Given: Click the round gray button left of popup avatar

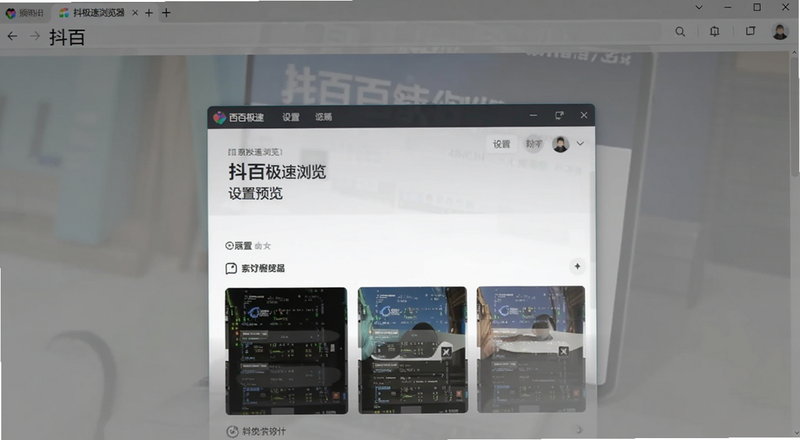Looking at the screenshot, I should 534,144.
